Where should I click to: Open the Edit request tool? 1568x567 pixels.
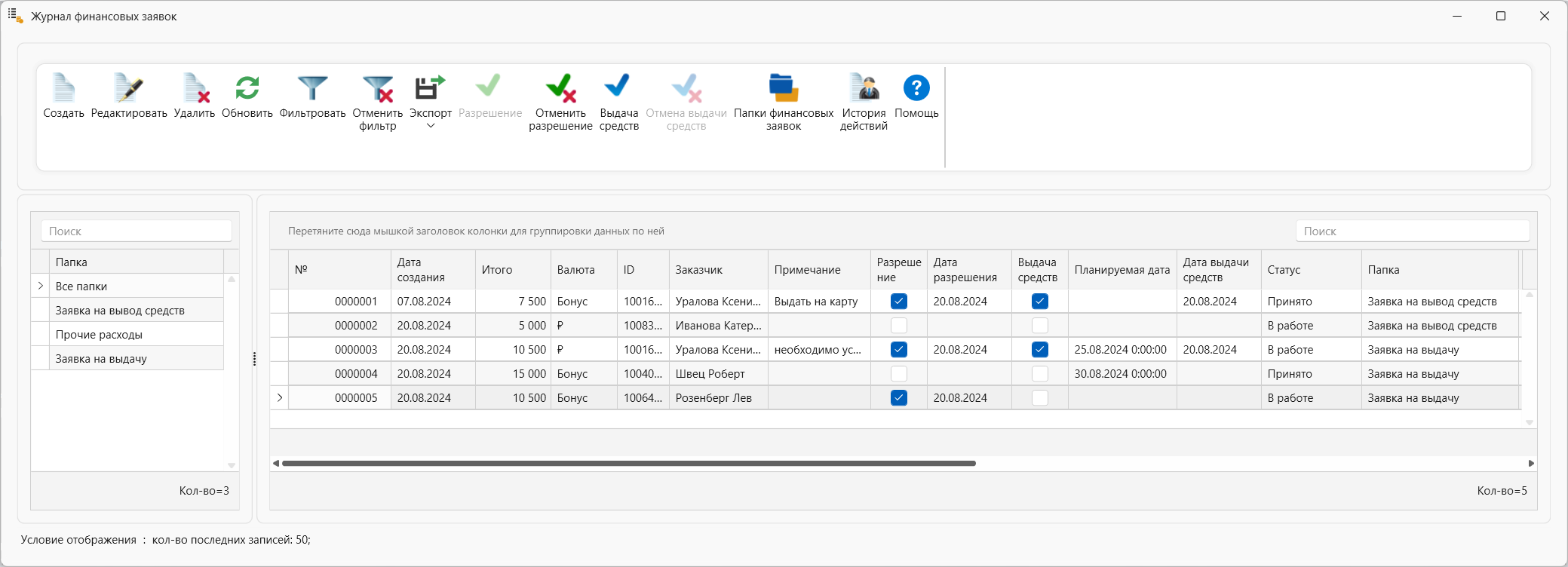(x=129, y=88)
